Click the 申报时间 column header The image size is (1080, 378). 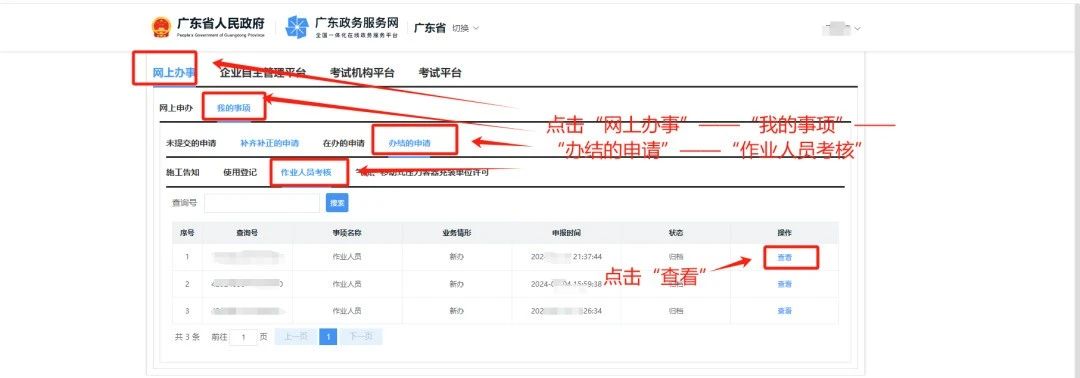coord(566,233)
